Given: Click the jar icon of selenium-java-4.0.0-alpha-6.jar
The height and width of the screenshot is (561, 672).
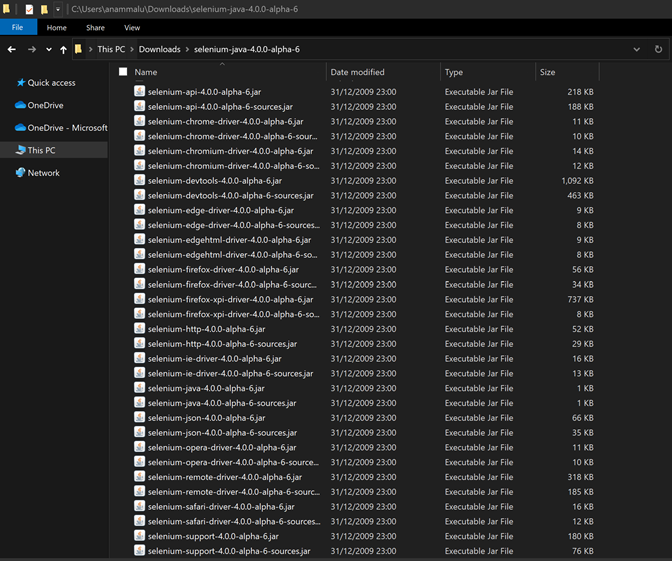Looking at the screenshot, I should coord(139,387).
